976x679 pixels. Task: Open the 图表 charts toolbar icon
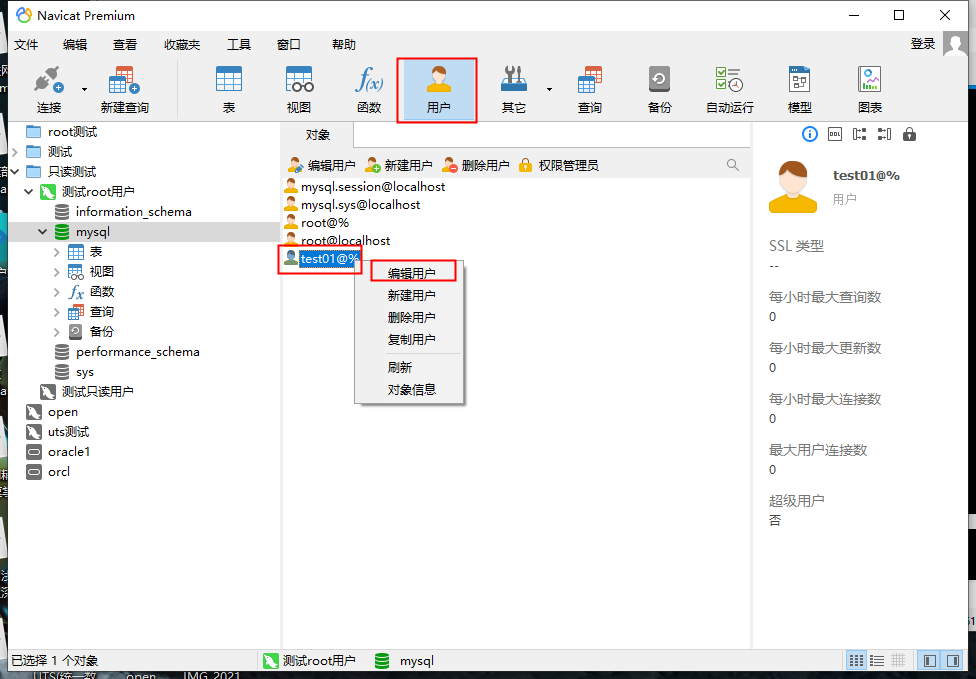[870, 90]
